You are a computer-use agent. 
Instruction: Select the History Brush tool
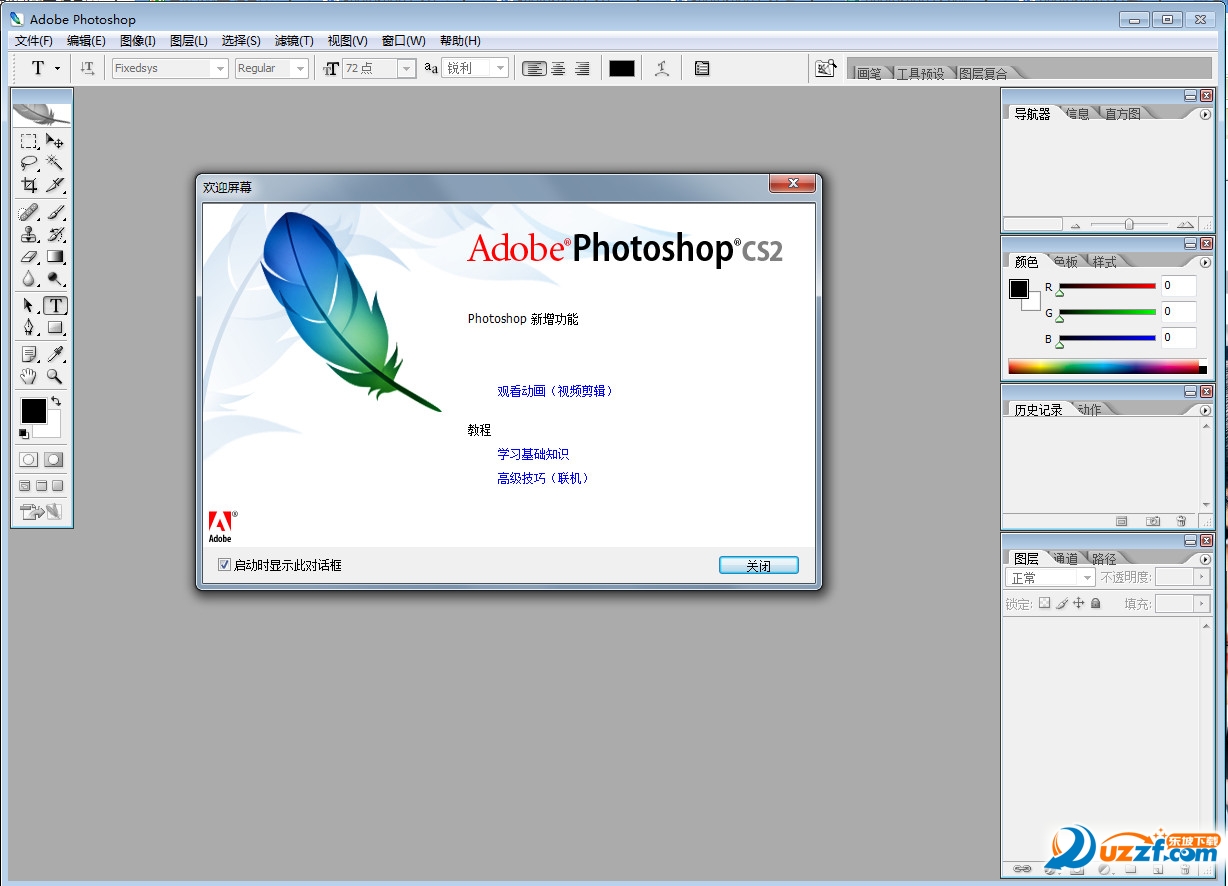(55, 234)
